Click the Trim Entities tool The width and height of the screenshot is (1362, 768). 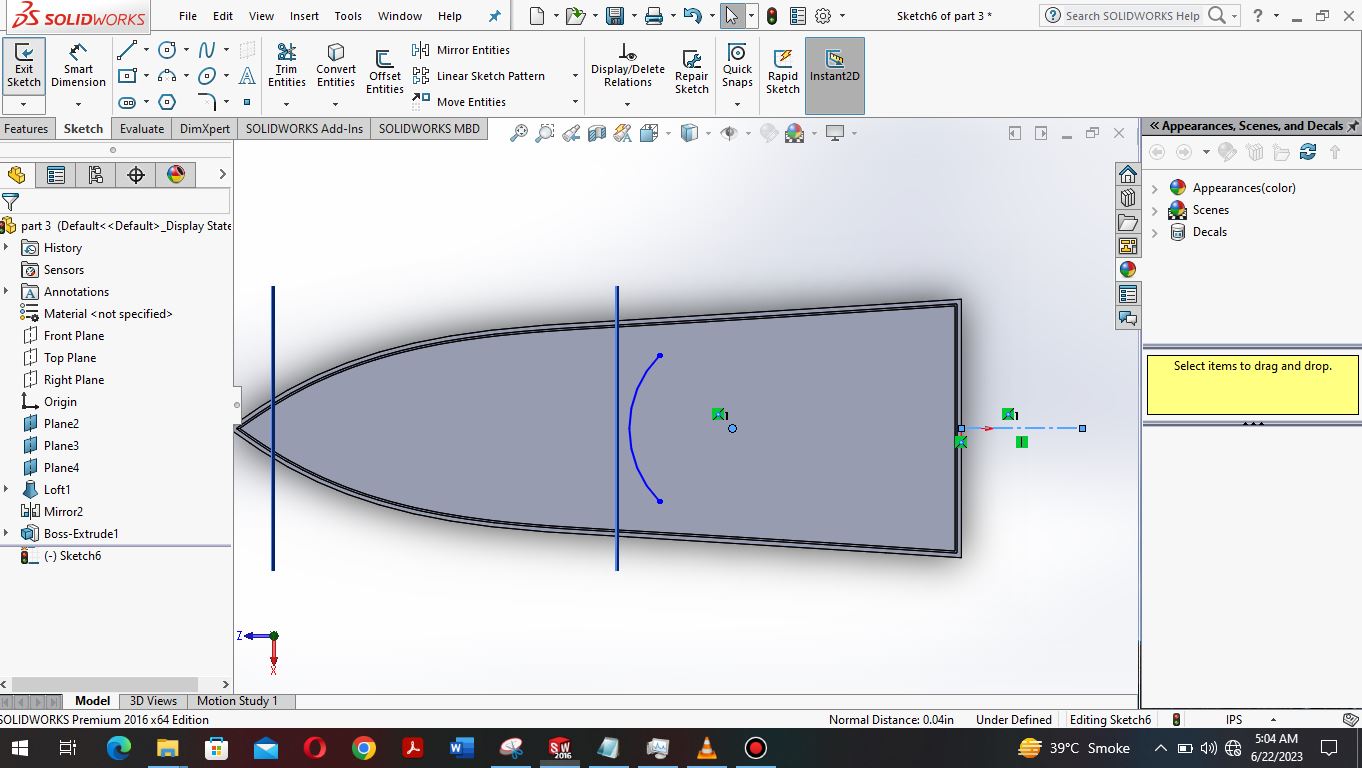click(286, 66)
